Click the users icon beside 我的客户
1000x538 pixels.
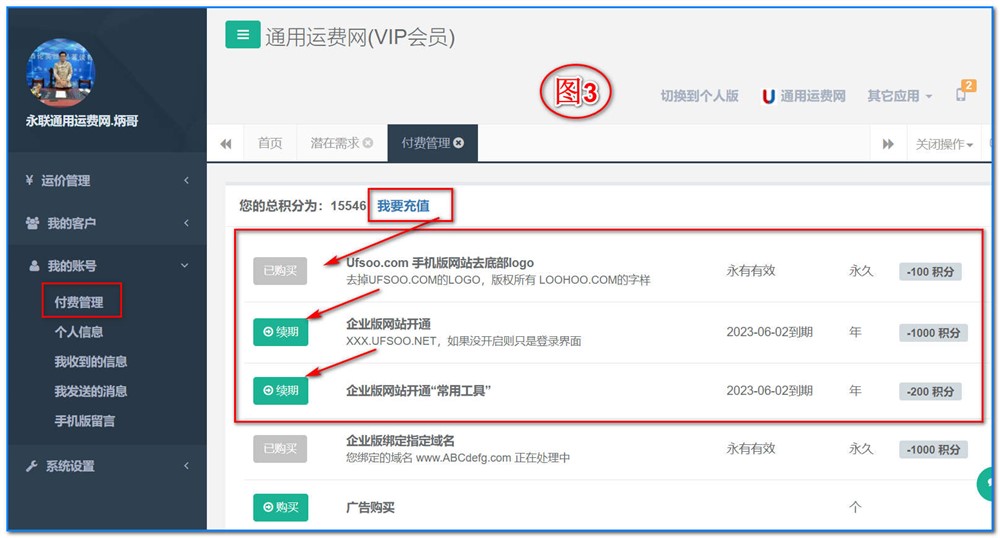pyautogui.click(x=32, y=223)
